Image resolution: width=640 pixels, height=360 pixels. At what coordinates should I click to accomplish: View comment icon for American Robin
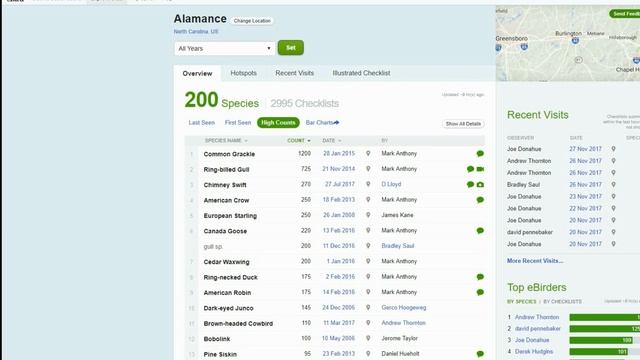point(480,292)
